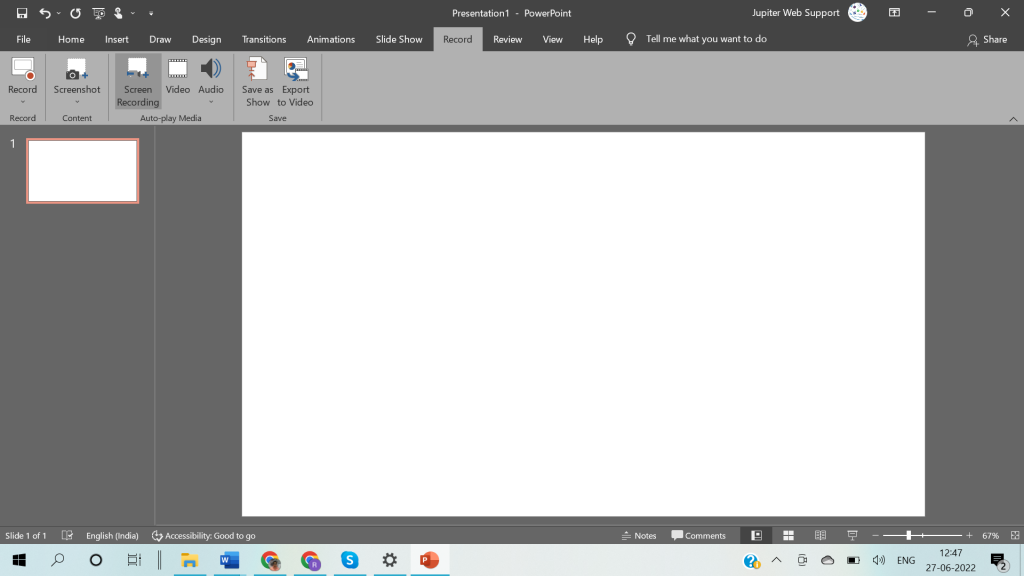
Task: Switch to the View tab
Action: 552,39
